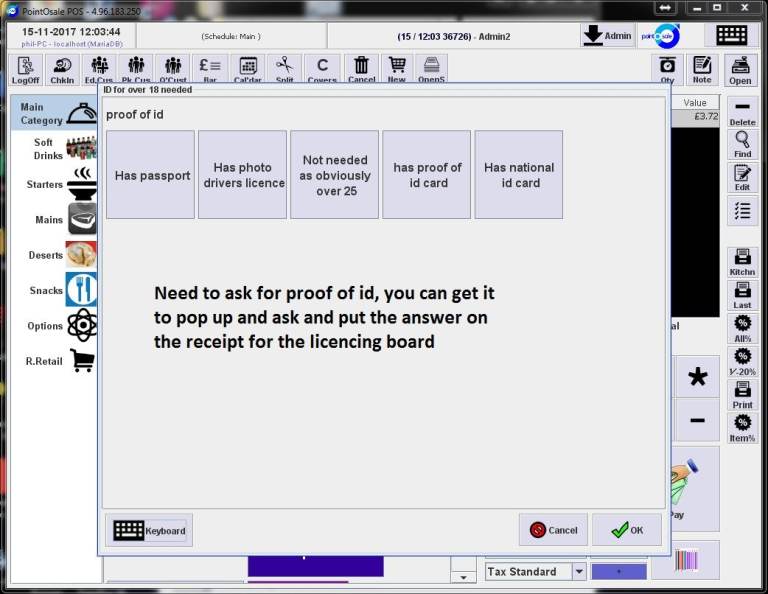Apply the All% discount icon
The height and width of the screenshot is (594, 768).
pos(742,328)
